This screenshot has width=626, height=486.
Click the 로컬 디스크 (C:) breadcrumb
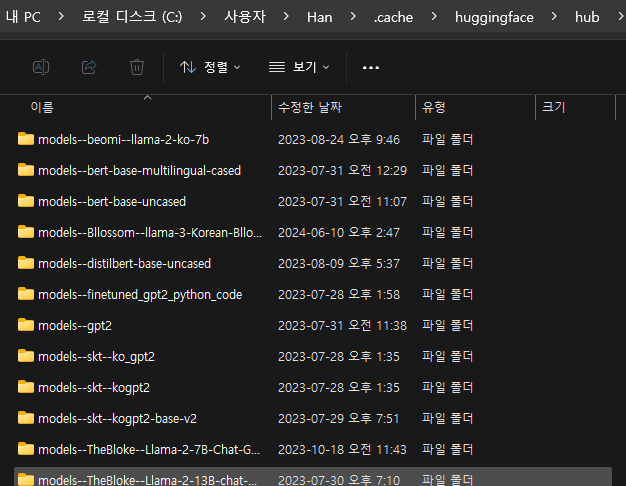132,17
